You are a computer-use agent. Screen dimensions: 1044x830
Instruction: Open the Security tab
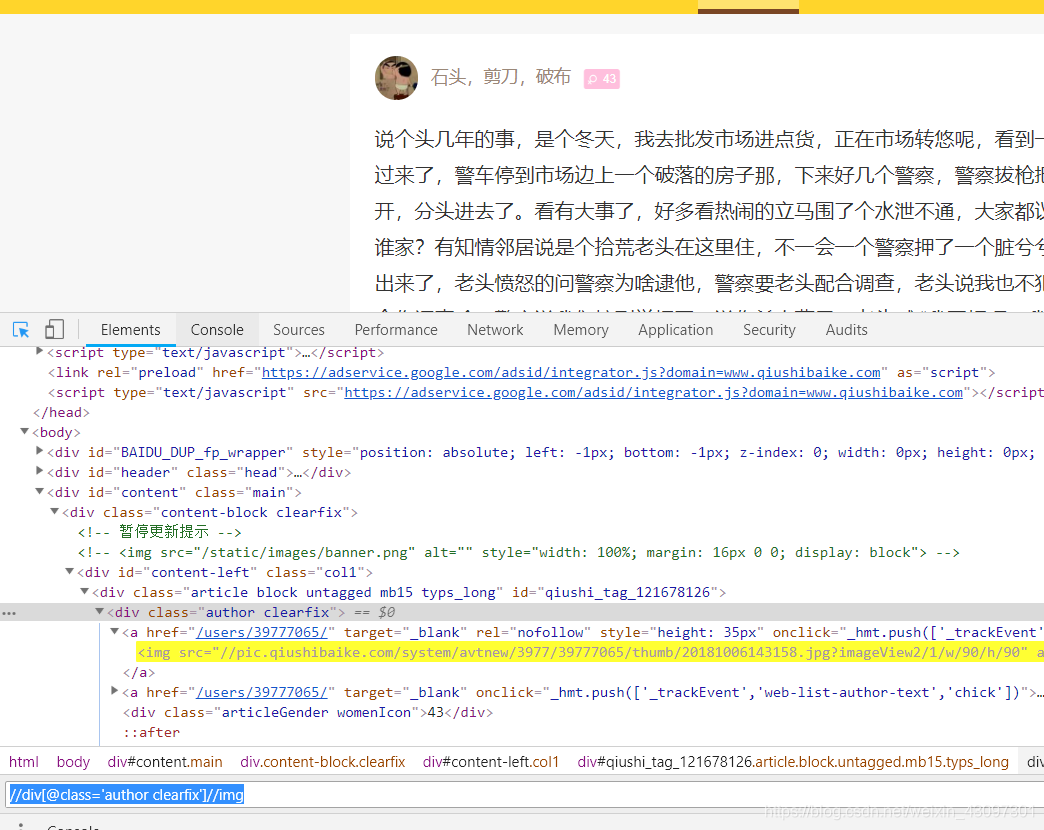pyautogui.click(x=769, y=329)
